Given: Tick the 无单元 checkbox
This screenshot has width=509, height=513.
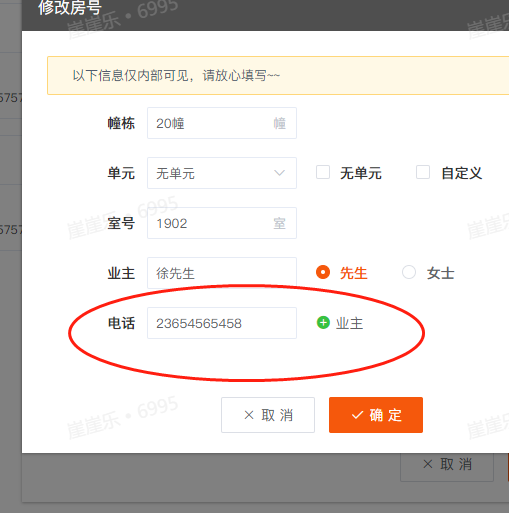Looking at the screenshot, I should tap(323, 172).
